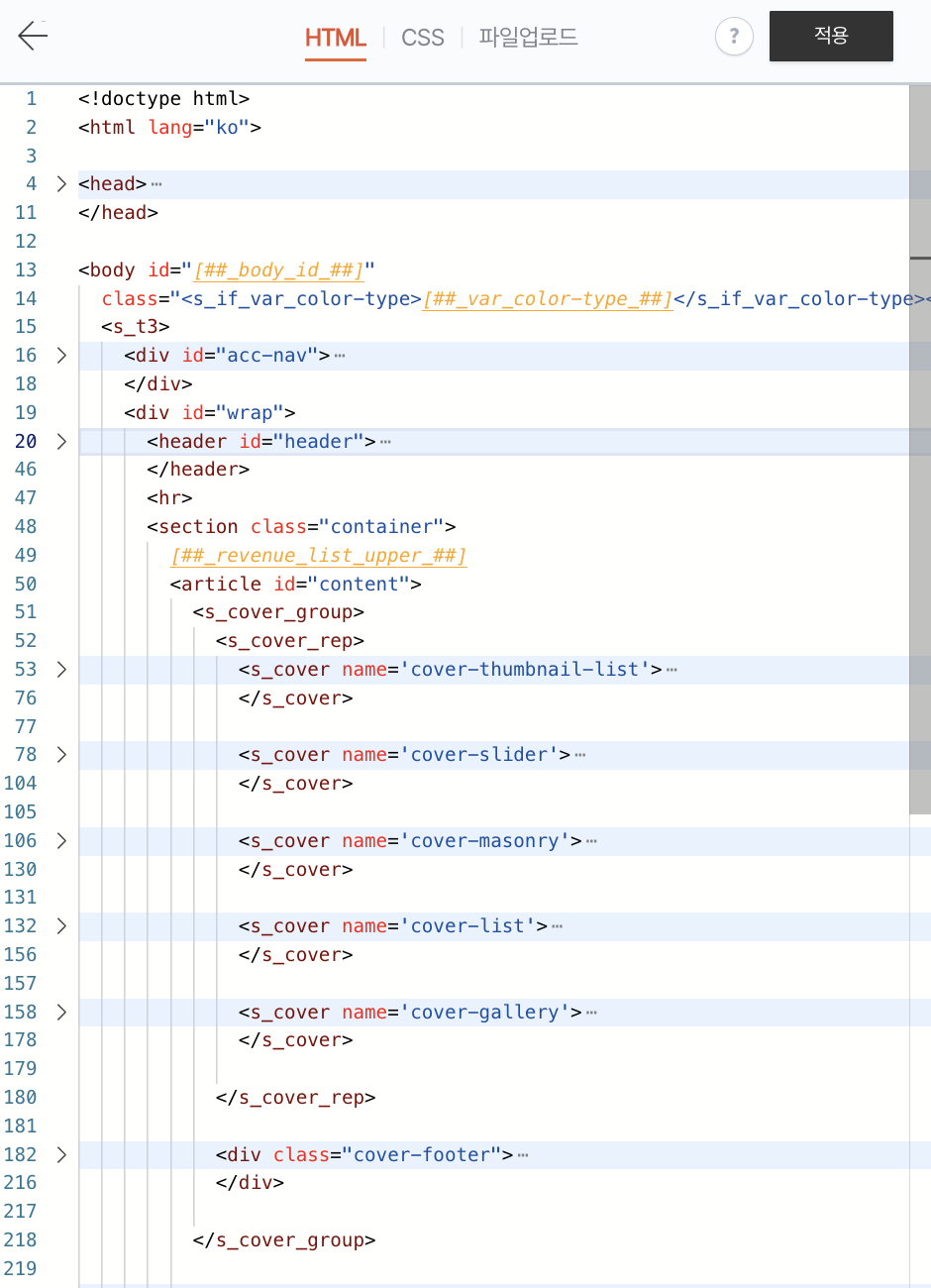
Task: Click line number 13 in the gutter
Action: (26, 270)
